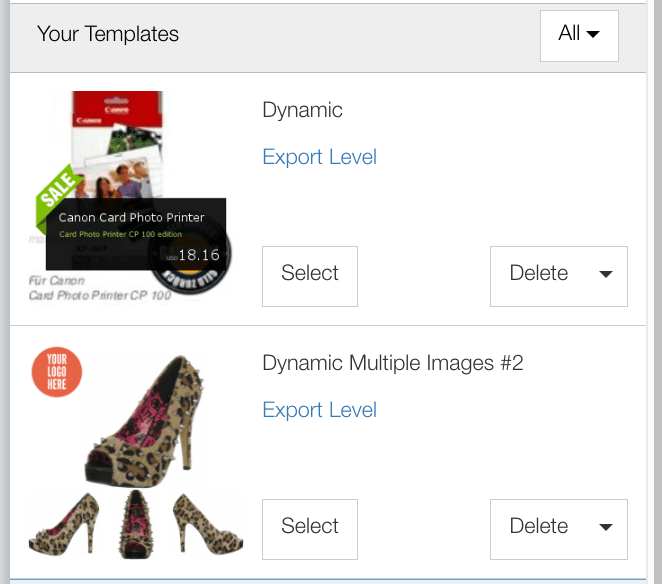This screenshot has height=584, width=662.
Task: Select the middle small leopard shoe image
Action: (x=134, y=522)
